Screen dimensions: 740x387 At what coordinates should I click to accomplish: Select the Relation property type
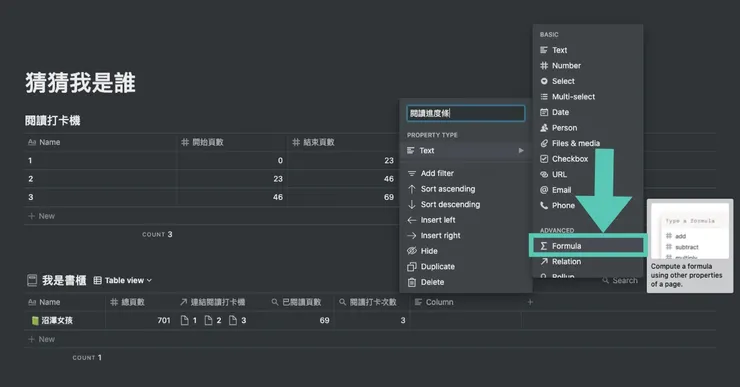pyautogui.click(x=588, y=261)
